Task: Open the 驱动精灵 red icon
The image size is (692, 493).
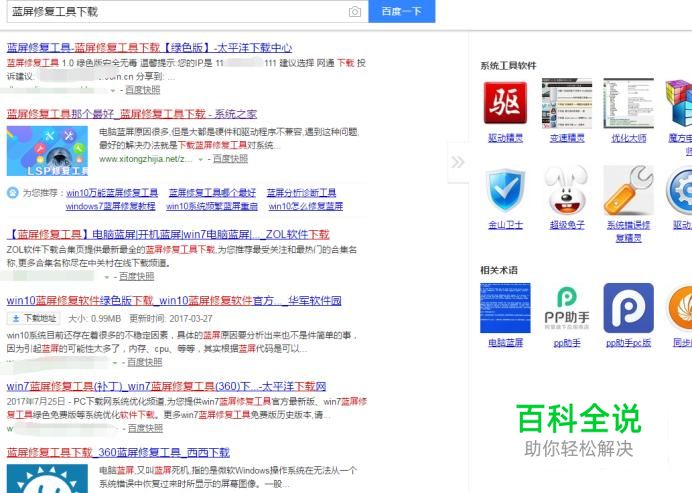Action: pyautogui.click(x=505, y=103)
